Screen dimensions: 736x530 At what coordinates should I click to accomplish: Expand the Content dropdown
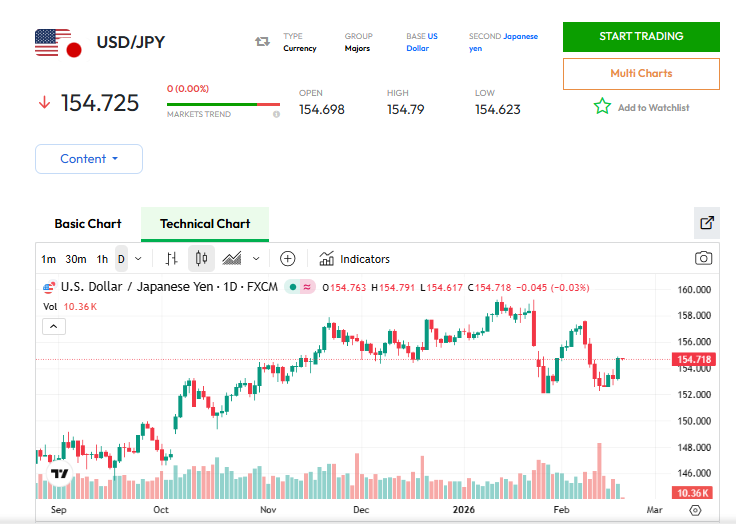click(x=89, y=159)
